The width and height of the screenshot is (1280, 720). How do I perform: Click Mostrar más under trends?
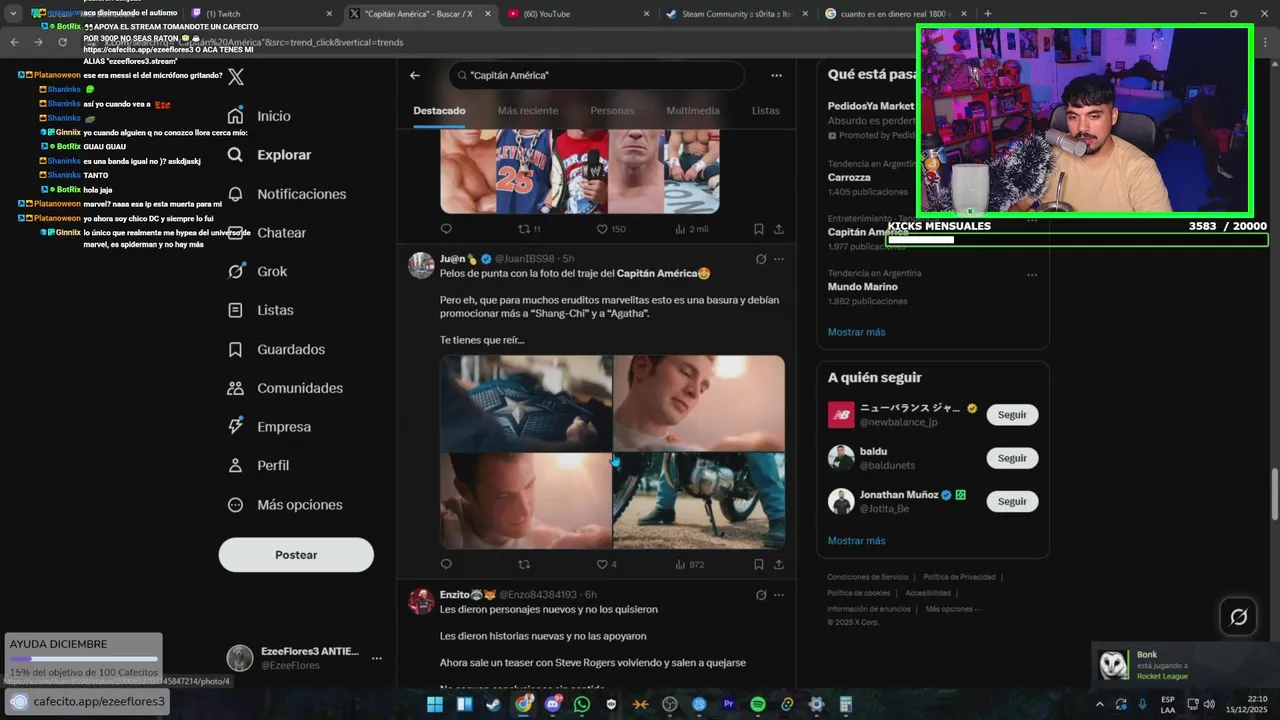pyautogui.click(x=856, y=332)
